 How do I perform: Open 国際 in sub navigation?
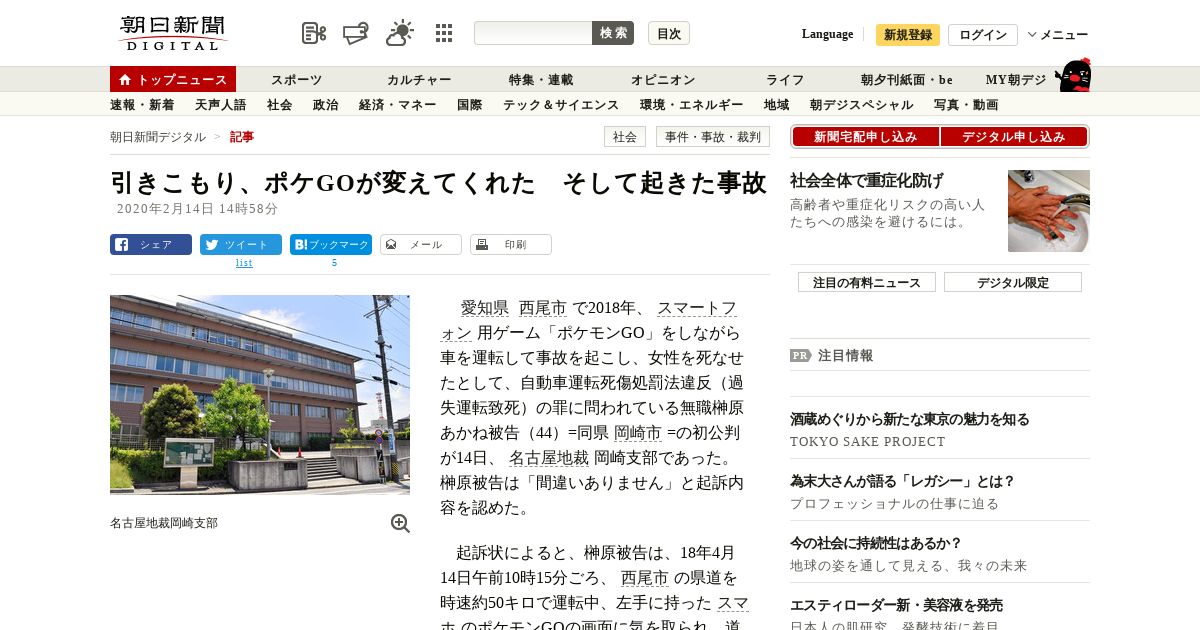(x=469, y=104)
